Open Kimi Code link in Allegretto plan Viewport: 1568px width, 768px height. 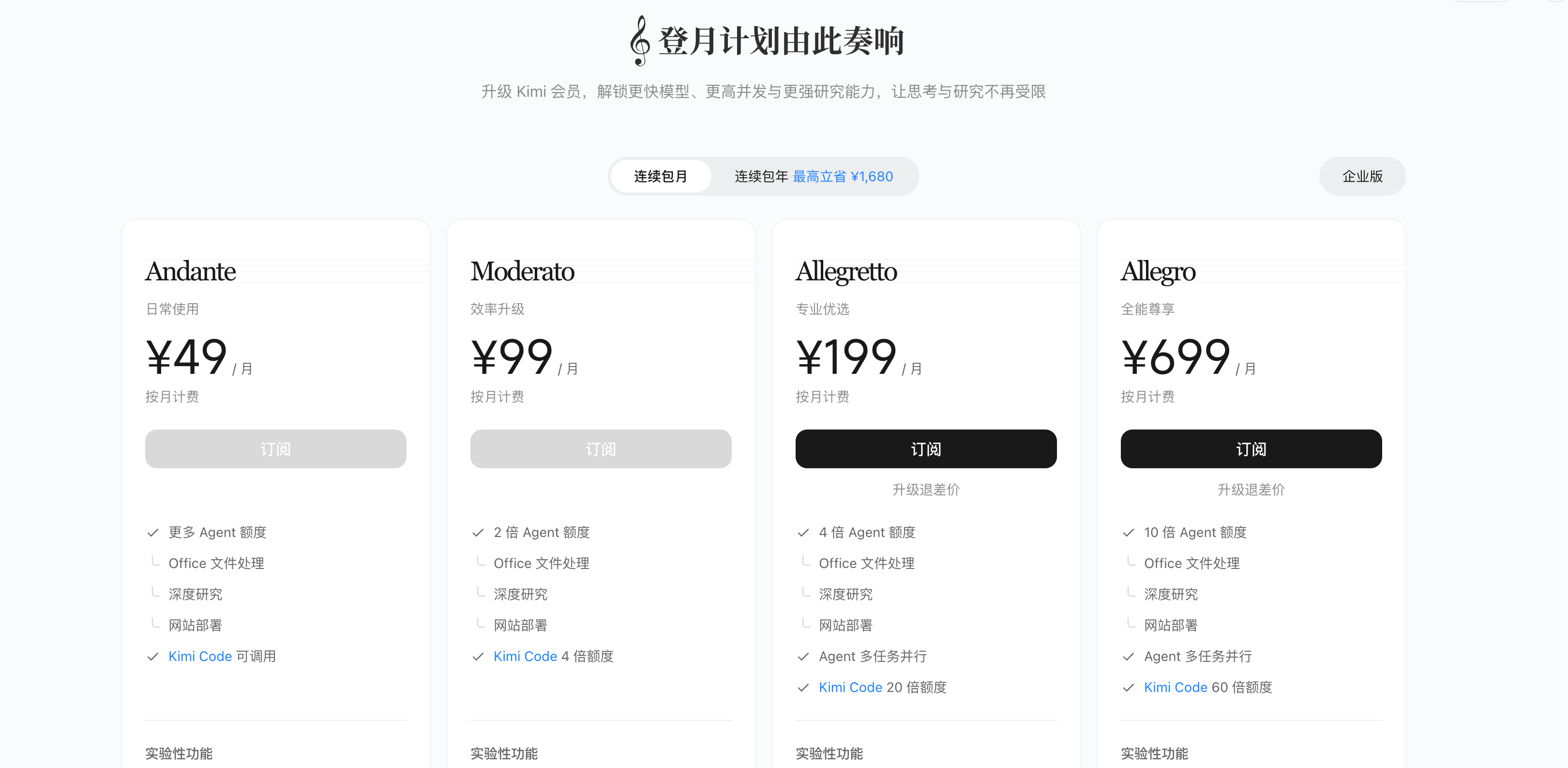pos(850,687)
